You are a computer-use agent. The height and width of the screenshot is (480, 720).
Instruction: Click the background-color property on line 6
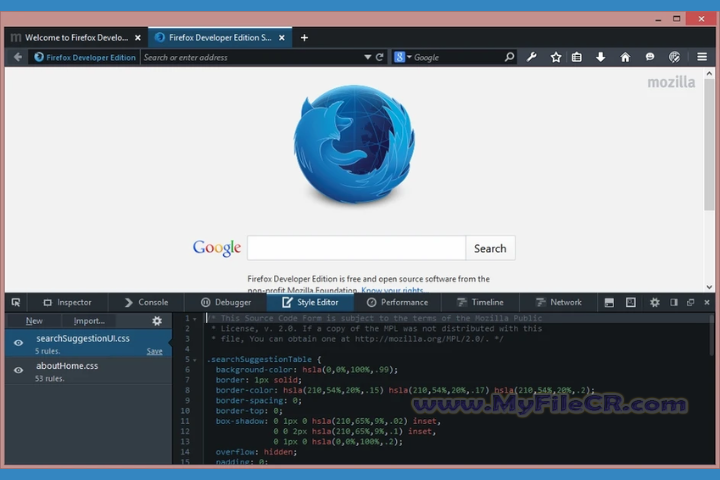tap(254, 370)
